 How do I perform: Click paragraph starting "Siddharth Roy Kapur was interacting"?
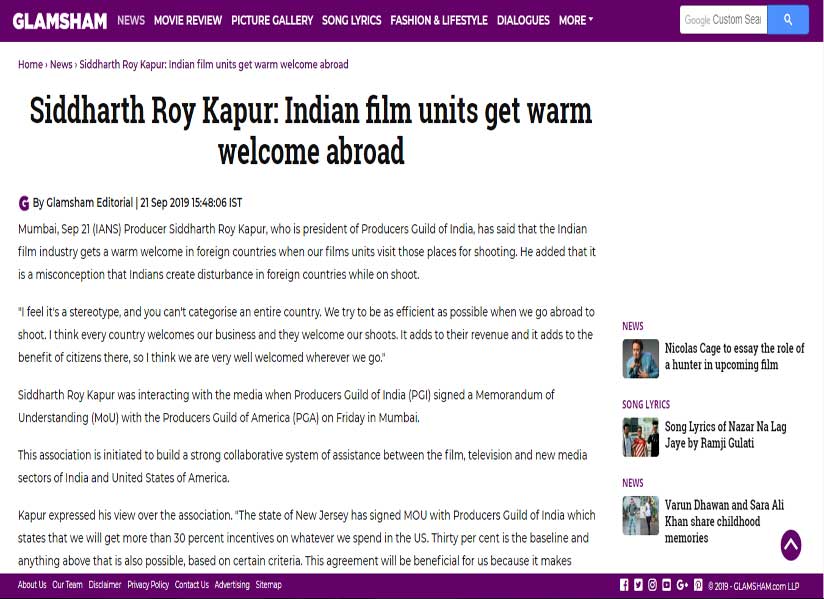[286, 406]
